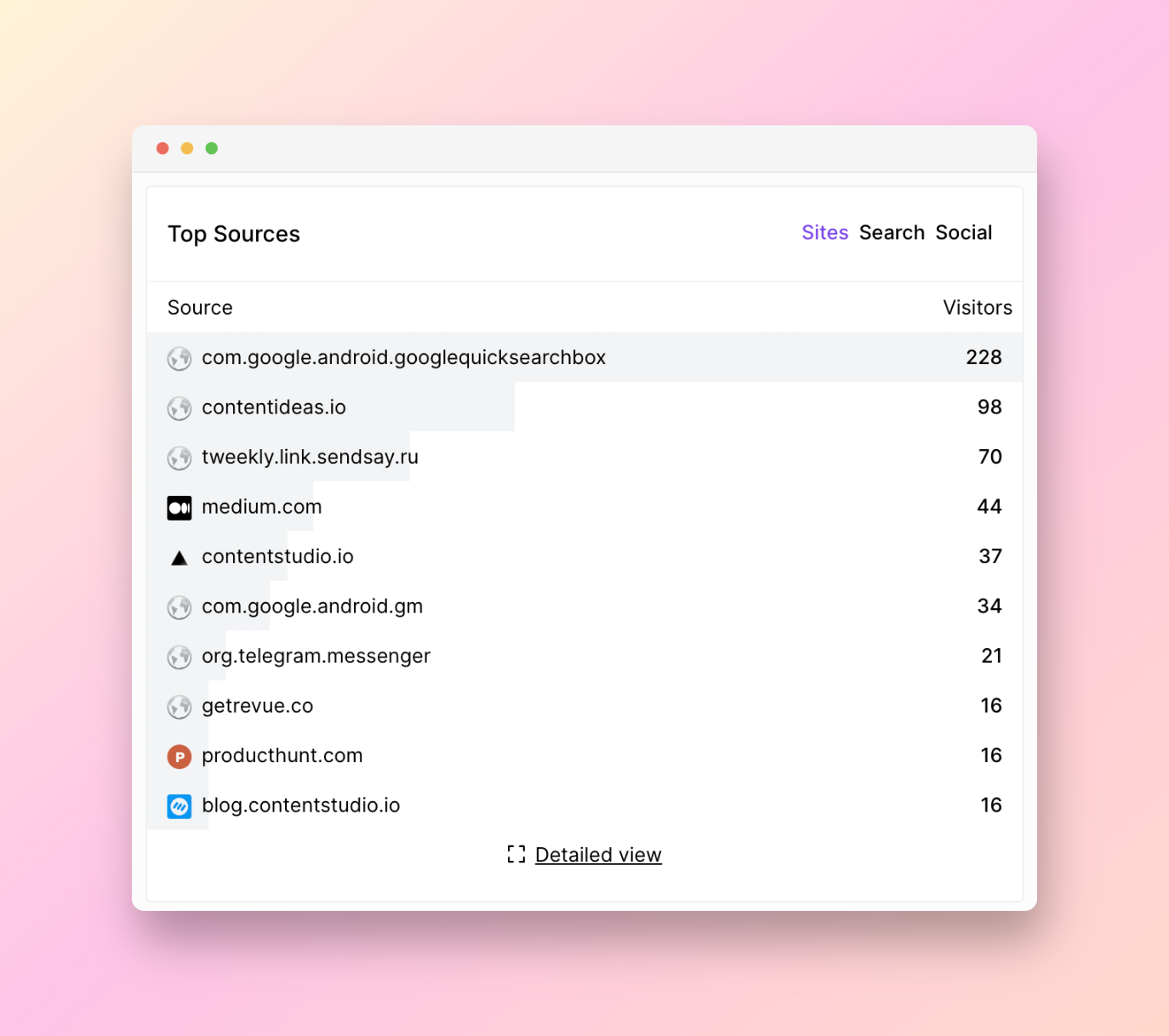Click the globe icon beside org.telegram.messenger
Screen dimensions: 1169x1036
click(x=180, y=657)
